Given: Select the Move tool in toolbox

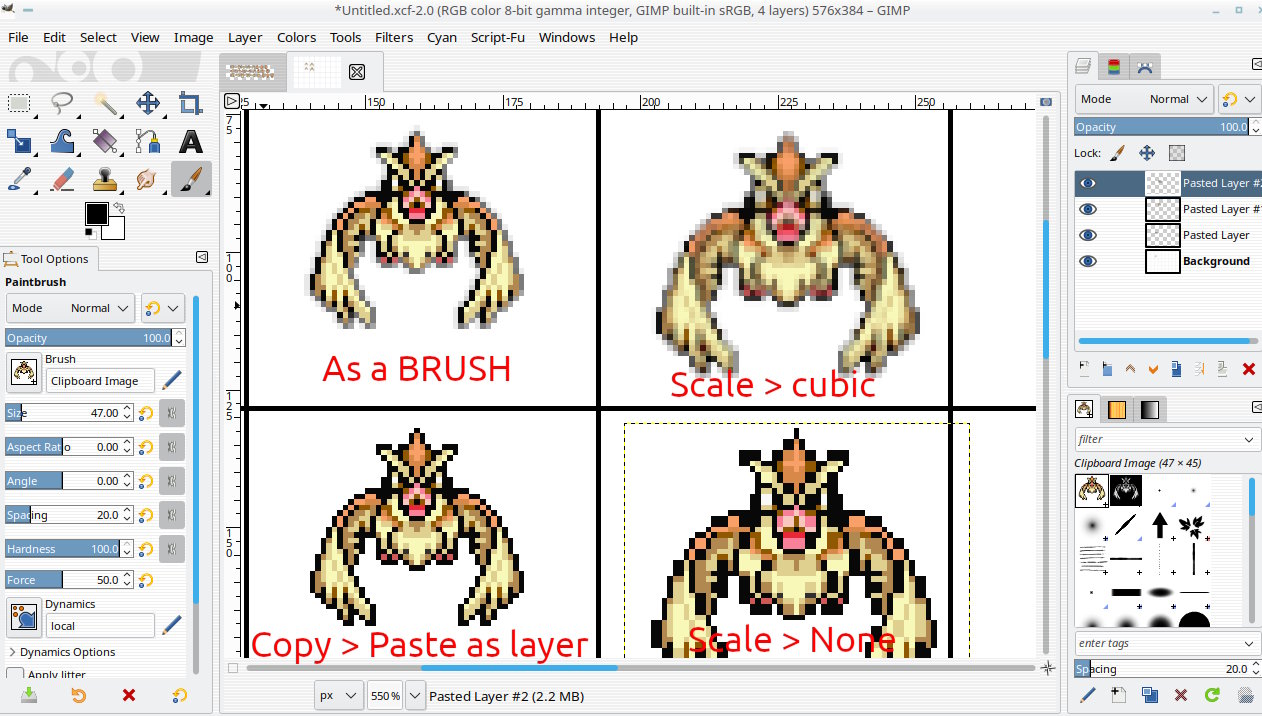Looking at the screenshot, I should (148, 103).
